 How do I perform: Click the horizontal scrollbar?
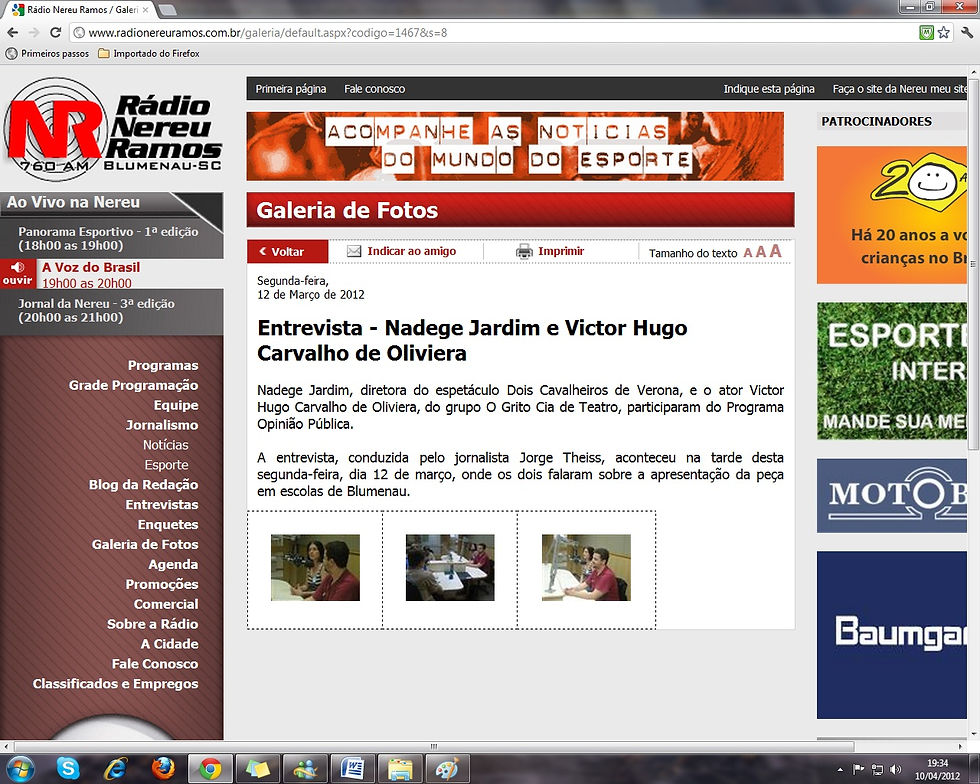[x=434, y=746]
